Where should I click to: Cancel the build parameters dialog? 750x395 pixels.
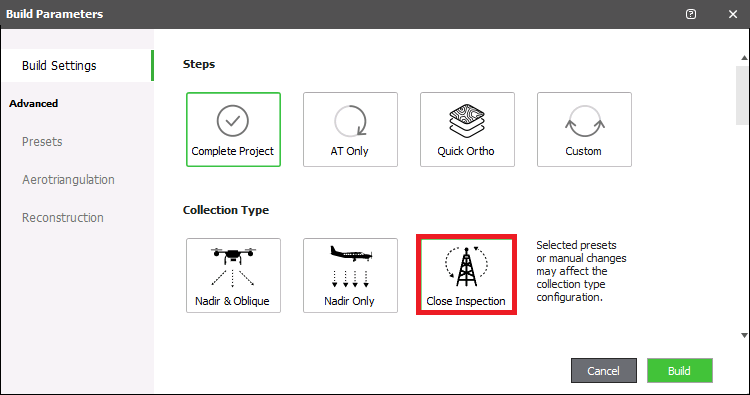point(604,371)
